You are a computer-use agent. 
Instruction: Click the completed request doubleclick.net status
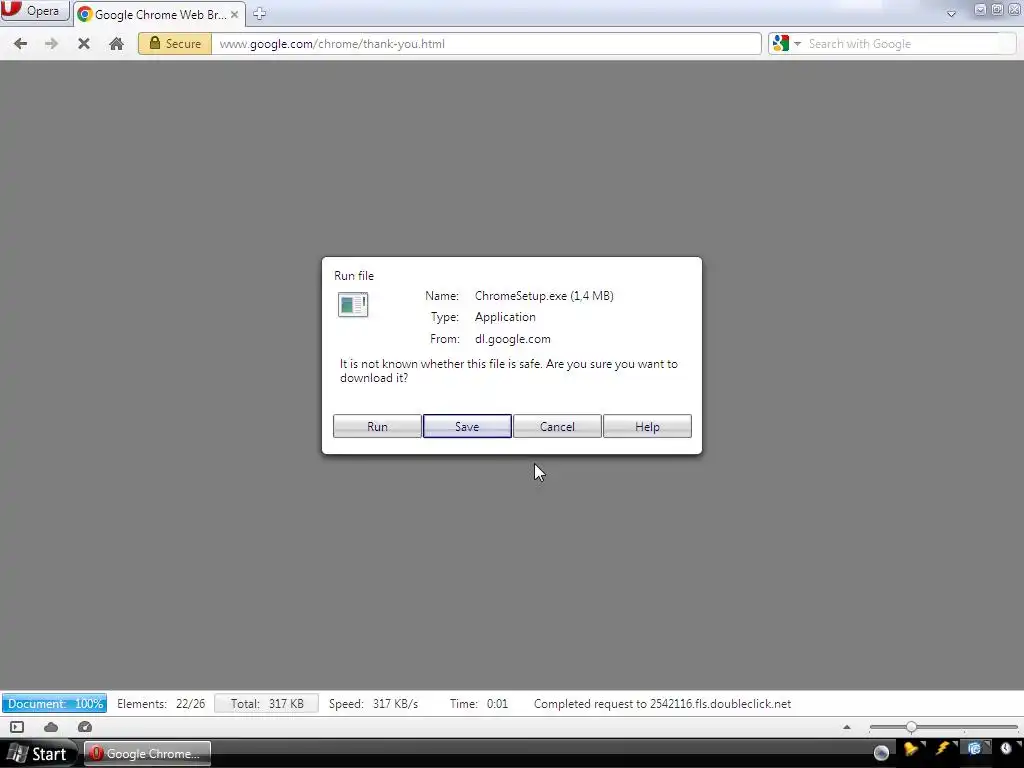tap(662, 703)
